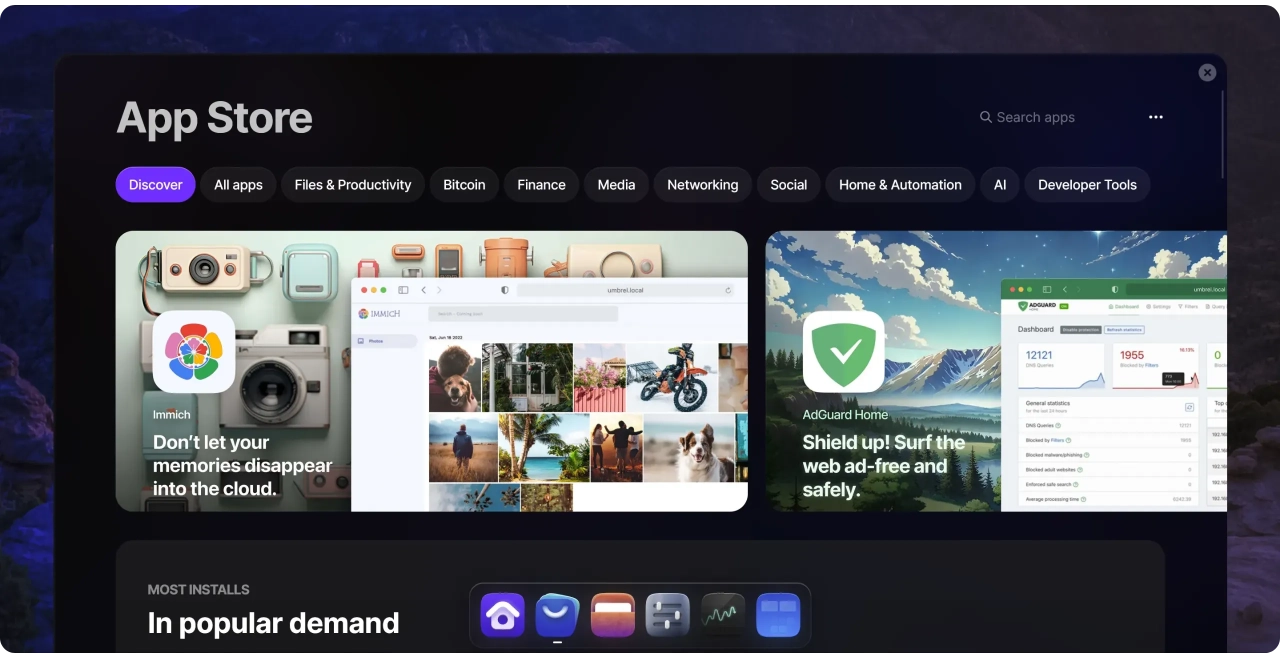Click the search magnifier icon
This screenshot has width=1280, height=658.
(x=986, y=117)
